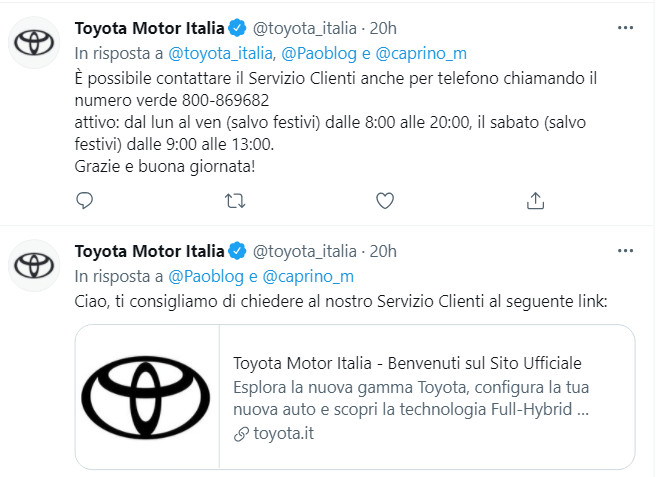Reply to the first tweet about numero verde
661x477 pixels.
(x=85, y=201)
